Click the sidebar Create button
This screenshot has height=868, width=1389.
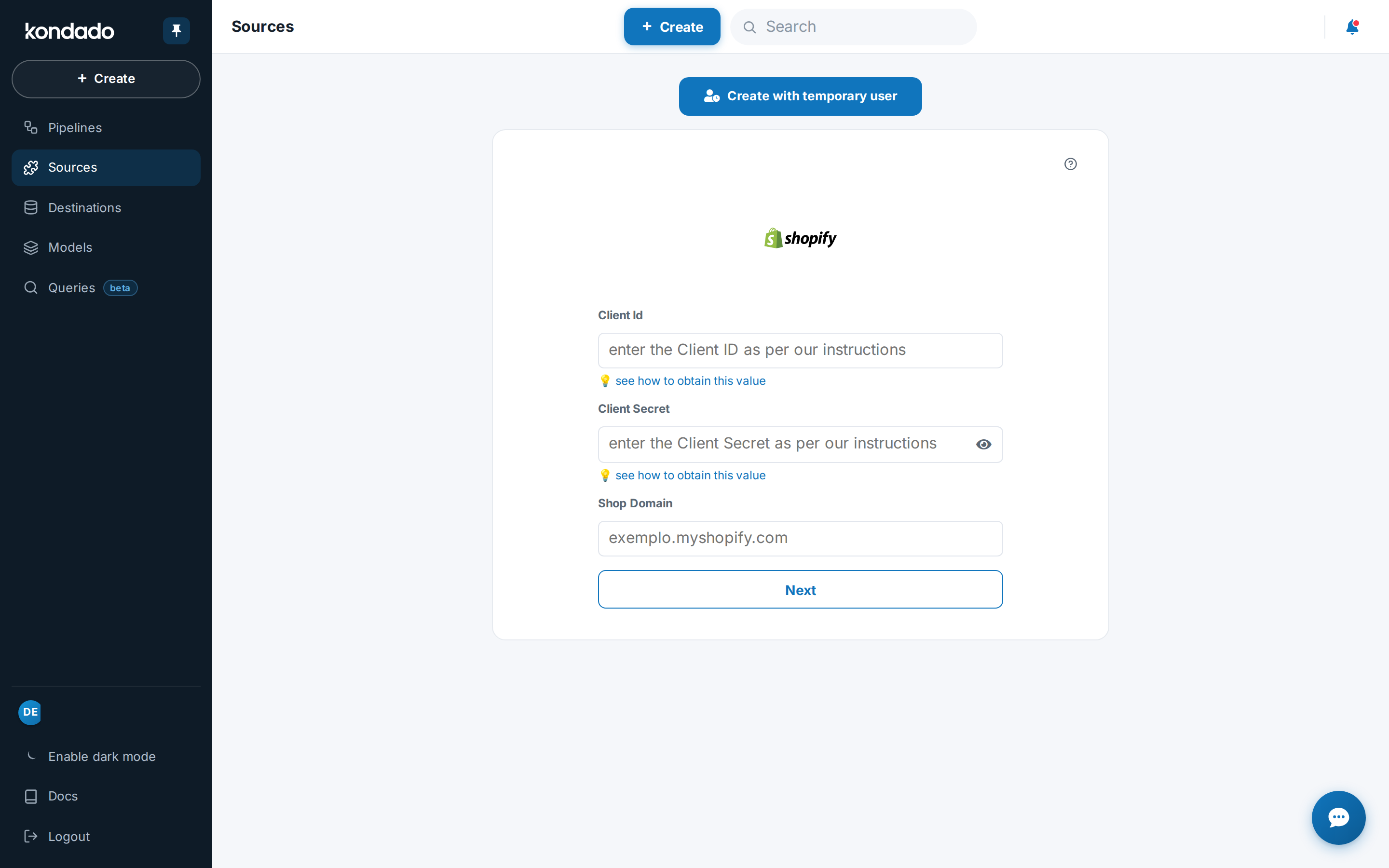[x=106, y=79]
